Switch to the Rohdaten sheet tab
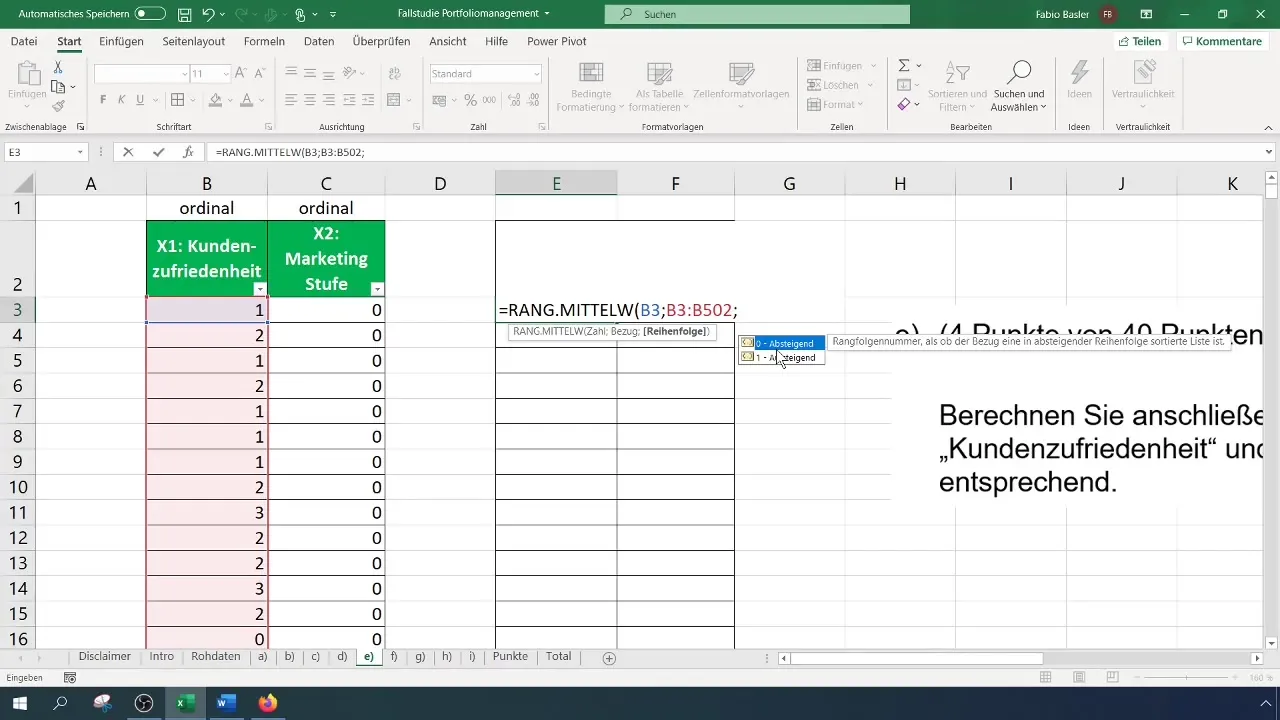This screenshot has height=720, width=1280. (x=215, y=657)
